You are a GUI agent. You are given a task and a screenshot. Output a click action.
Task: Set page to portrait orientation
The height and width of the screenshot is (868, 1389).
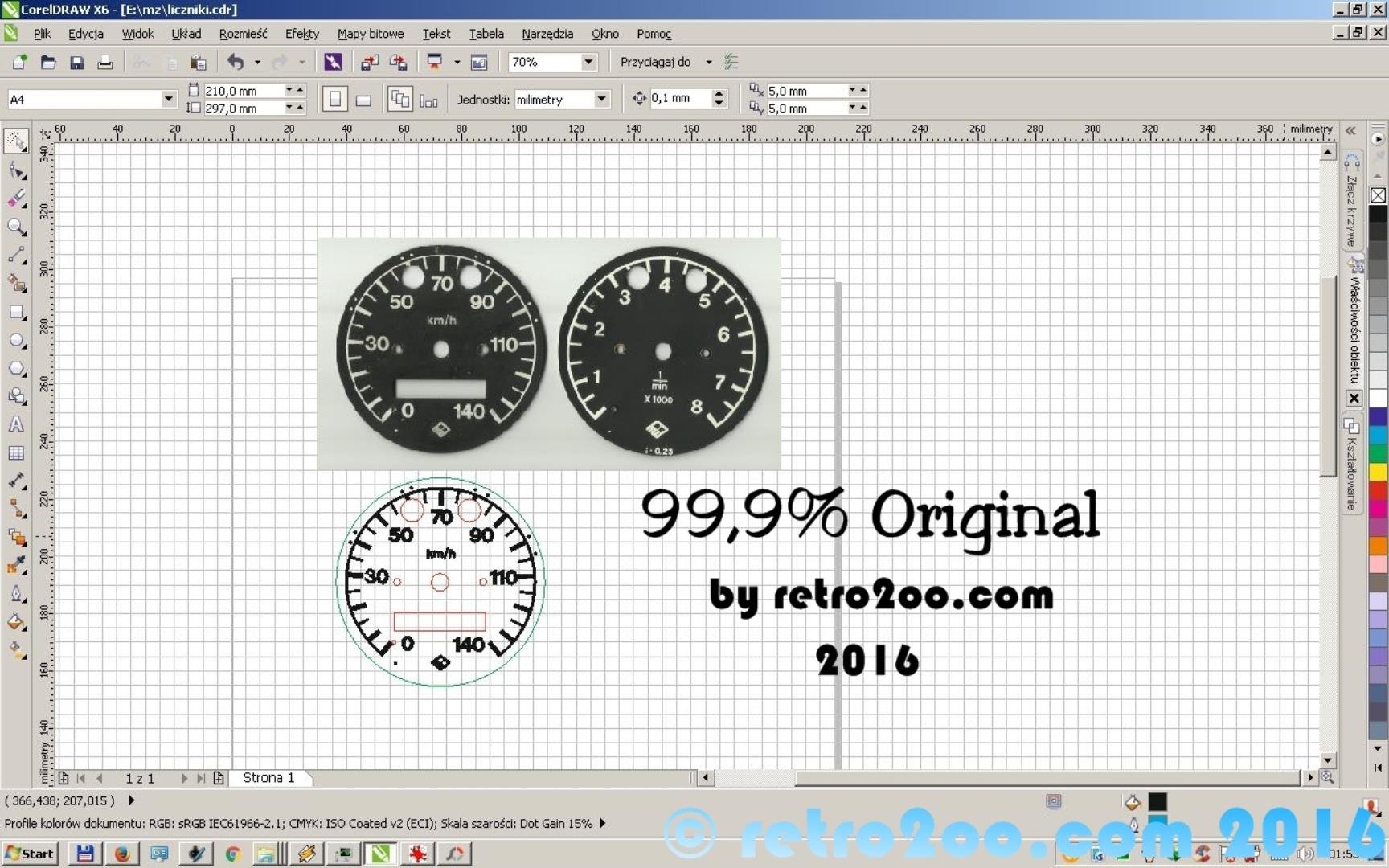335,100
